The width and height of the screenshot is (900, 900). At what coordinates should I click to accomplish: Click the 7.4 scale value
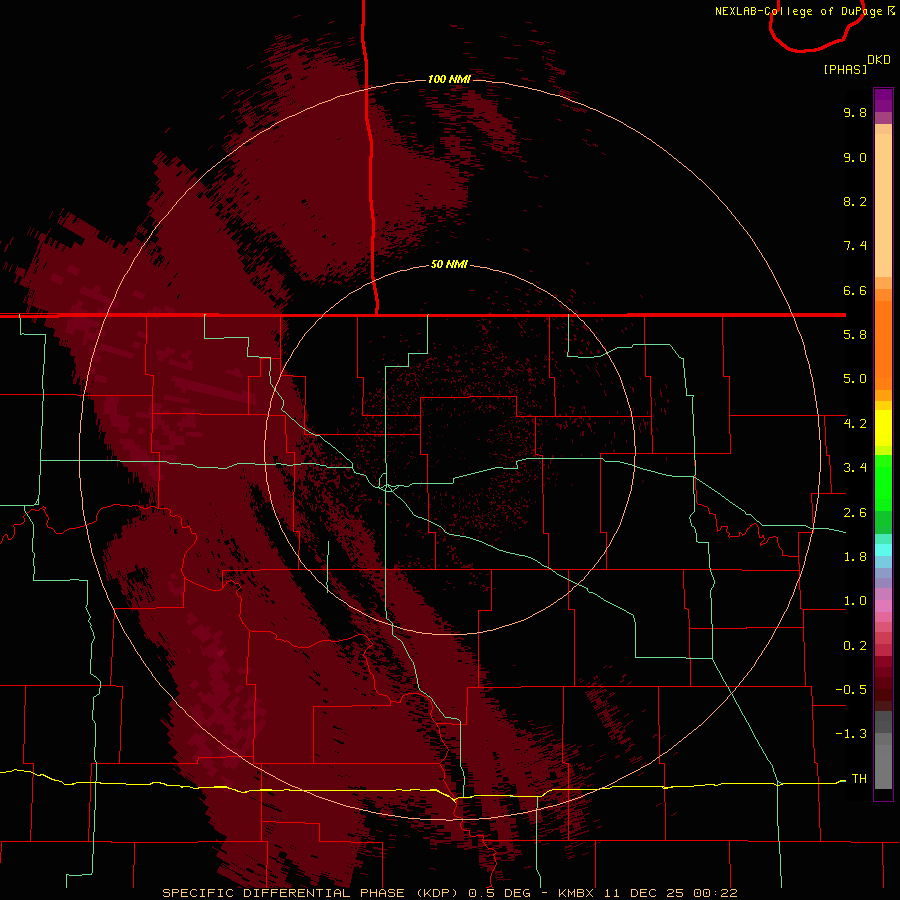855,246
